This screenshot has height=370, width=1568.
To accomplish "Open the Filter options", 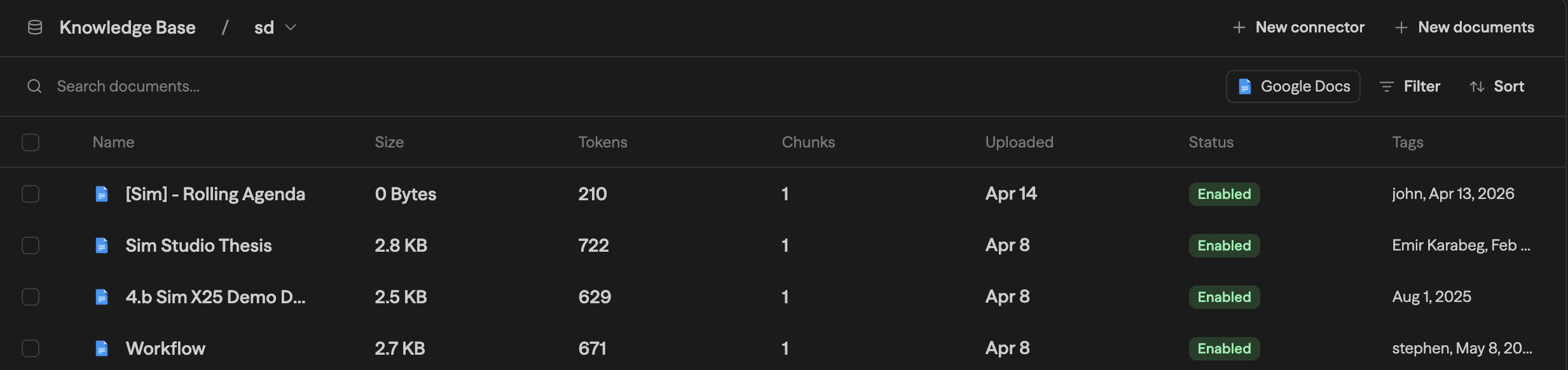I will (x=1410, y=86).
